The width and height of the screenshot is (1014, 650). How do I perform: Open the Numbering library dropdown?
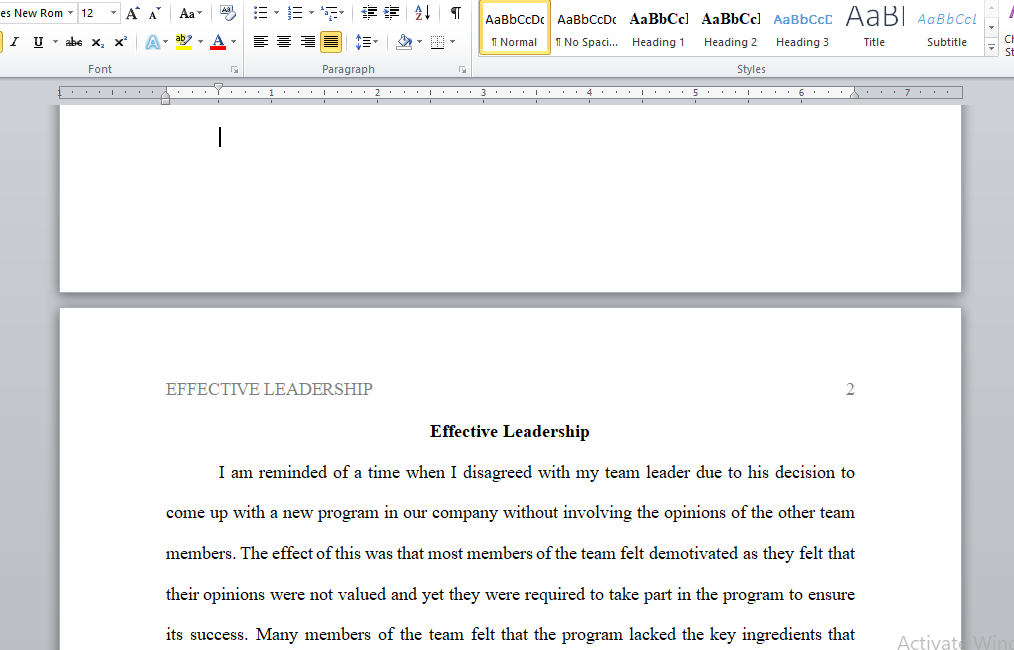[311, 13]
